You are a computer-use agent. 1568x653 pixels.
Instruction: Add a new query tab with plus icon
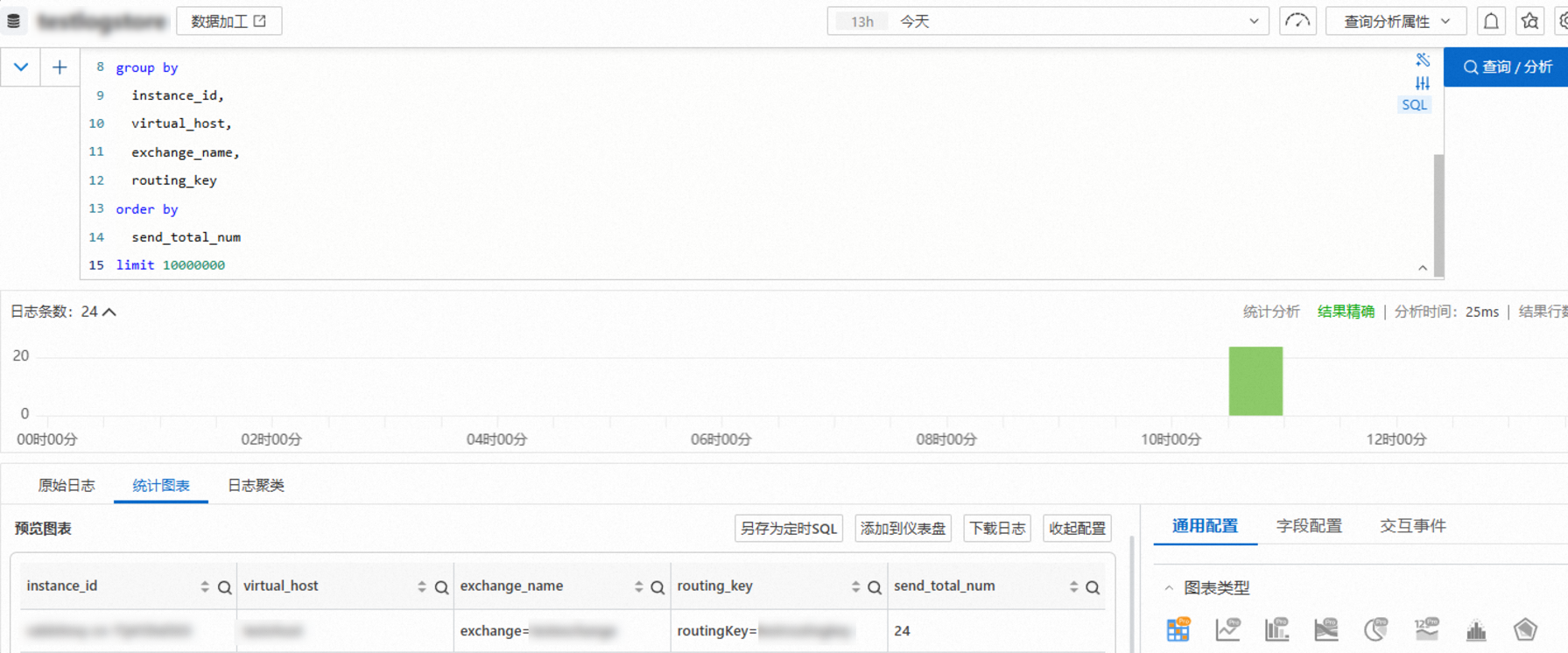tap(60, 67)
